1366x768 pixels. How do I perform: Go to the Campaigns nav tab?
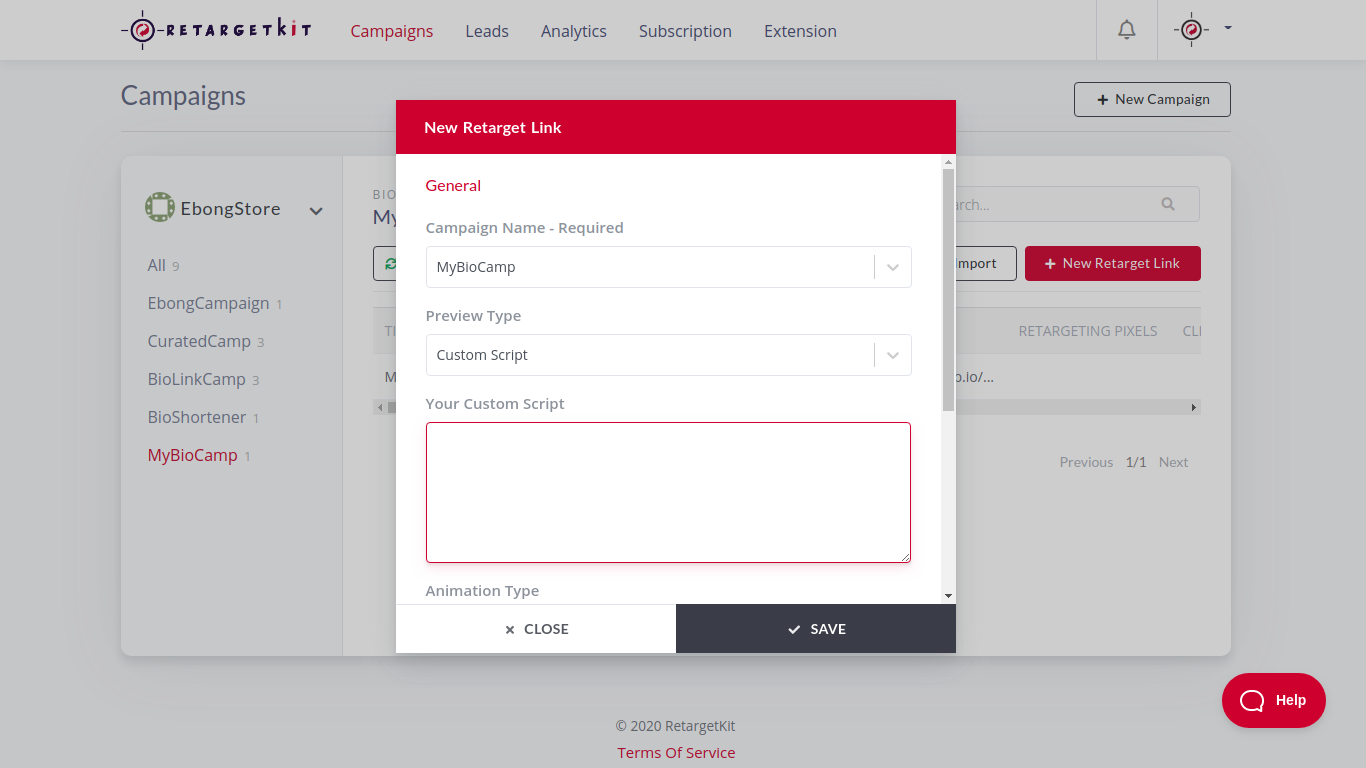pos(392,31)
